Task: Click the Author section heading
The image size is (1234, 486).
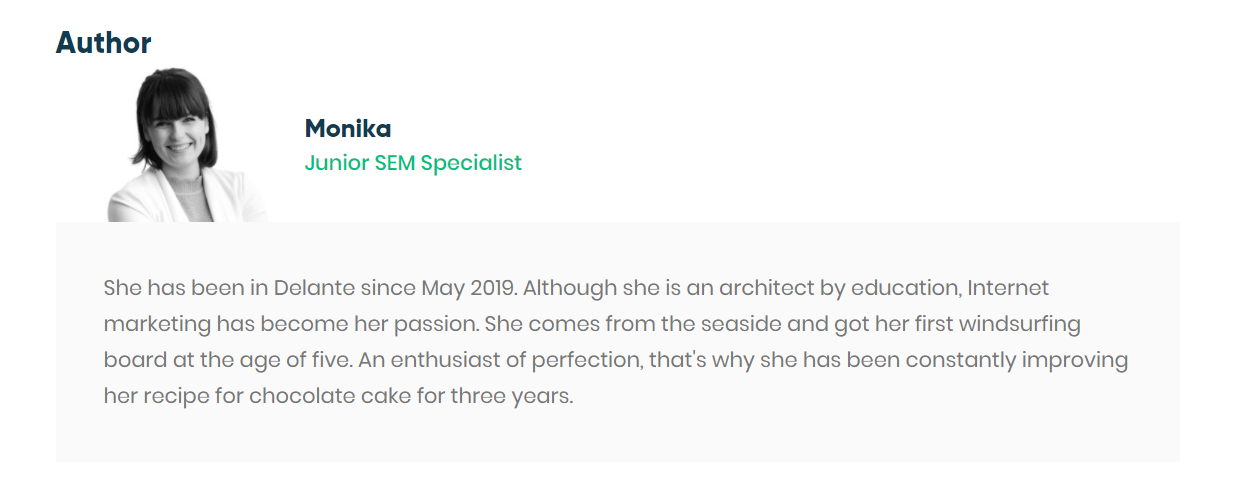Action: pos(104,43)
